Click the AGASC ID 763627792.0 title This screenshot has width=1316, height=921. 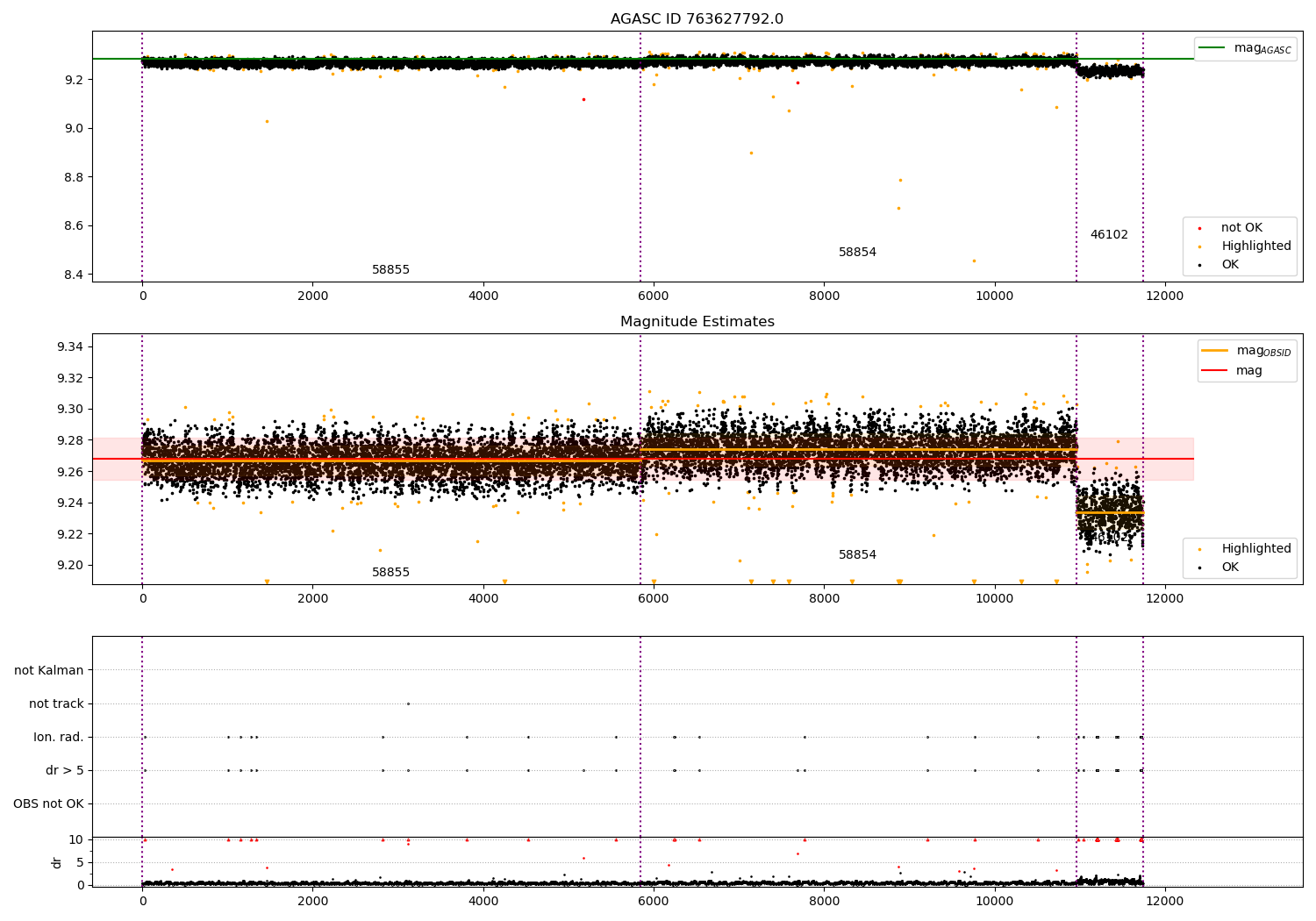(x=697, y=19)
